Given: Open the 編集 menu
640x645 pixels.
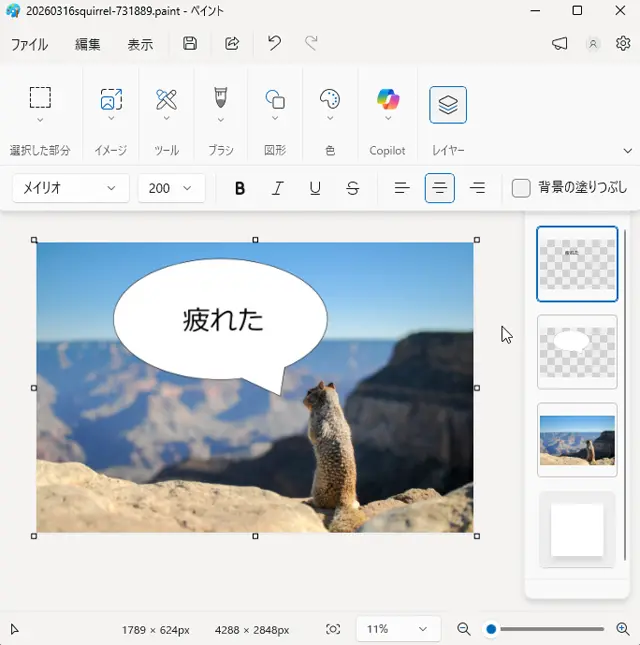Looking at the screenshot, I should pyautogui.click(x=88, y=45).
